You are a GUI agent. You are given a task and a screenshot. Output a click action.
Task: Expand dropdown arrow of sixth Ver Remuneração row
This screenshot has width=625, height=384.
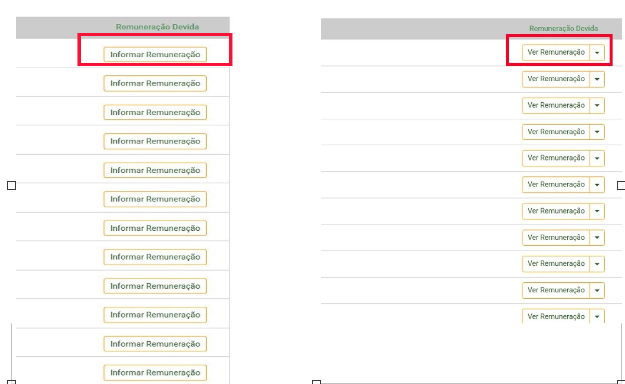pyautogui.click(x=597, y=185)
